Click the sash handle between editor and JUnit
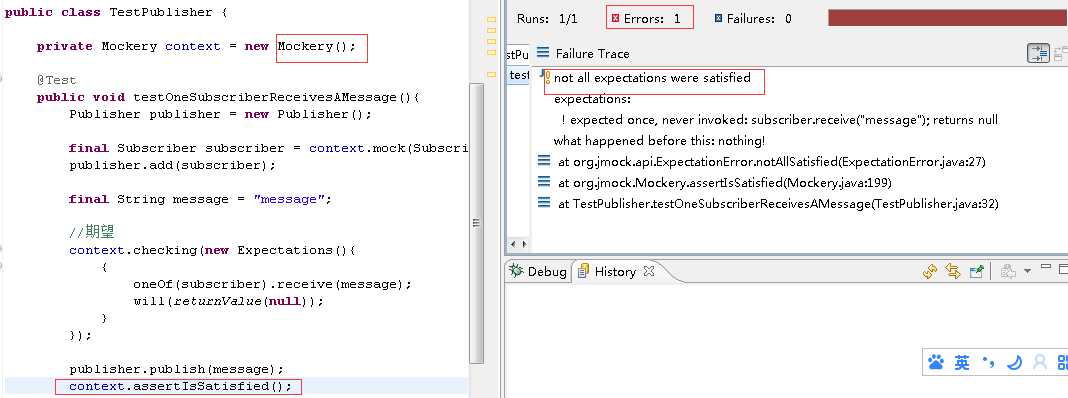The height and width of the screenshot is (398, 1068). coord(501,199)
